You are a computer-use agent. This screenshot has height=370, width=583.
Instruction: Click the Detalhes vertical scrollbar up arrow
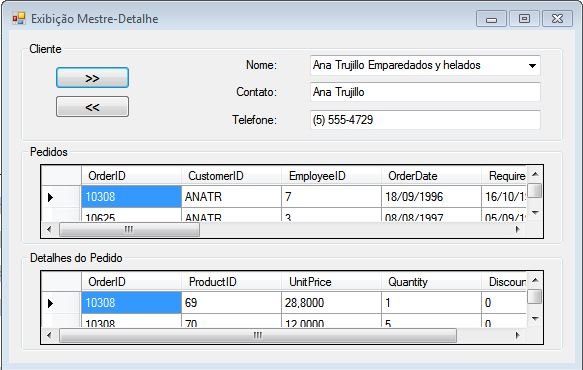[x=535, y=280]
